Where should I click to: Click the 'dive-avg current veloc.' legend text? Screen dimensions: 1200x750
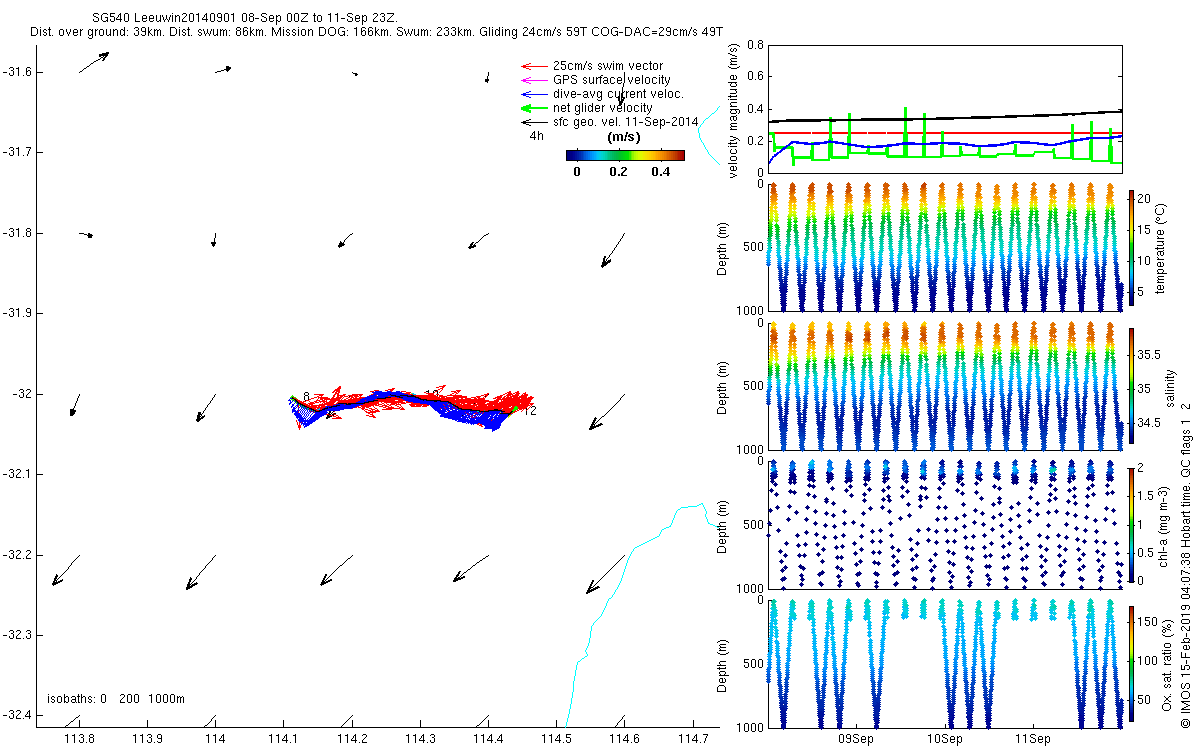pyautogui.click(x=618, y=94)
